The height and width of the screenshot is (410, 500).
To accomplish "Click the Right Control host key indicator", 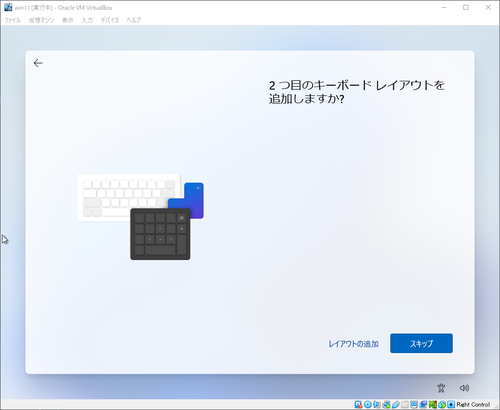I will 473,405.
